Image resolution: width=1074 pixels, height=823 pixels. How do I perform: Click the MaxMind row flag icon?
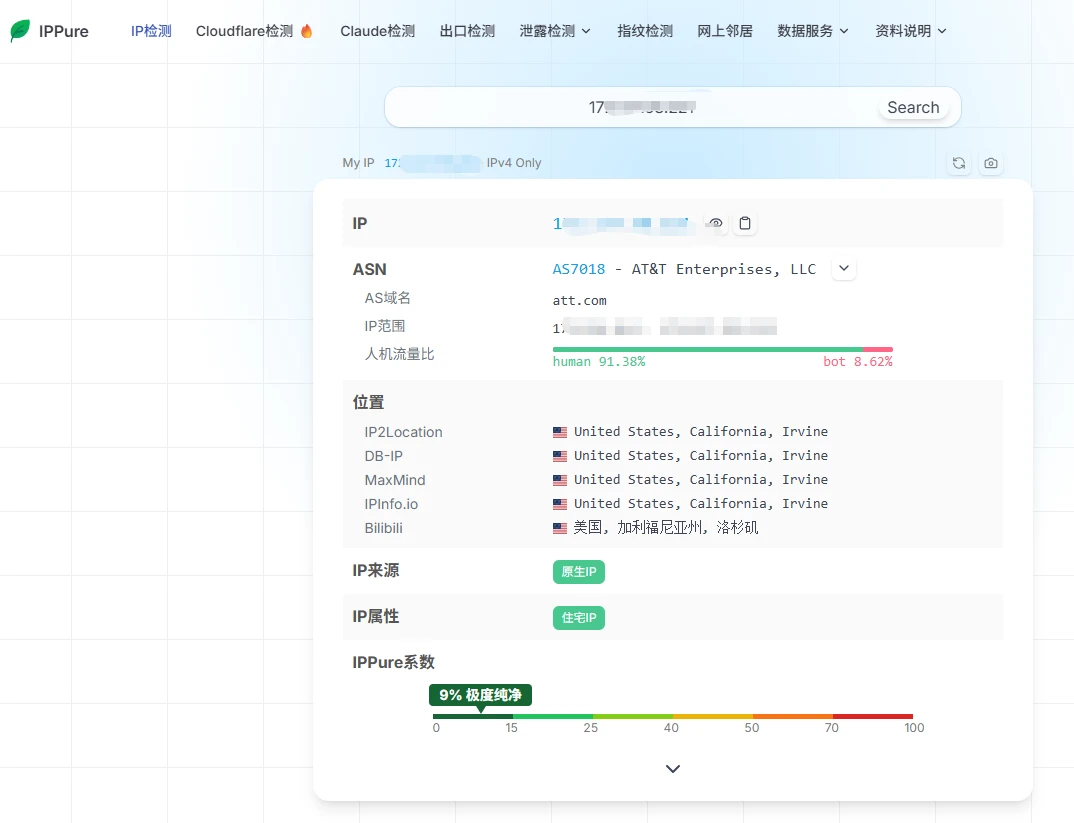pos(560,480)
